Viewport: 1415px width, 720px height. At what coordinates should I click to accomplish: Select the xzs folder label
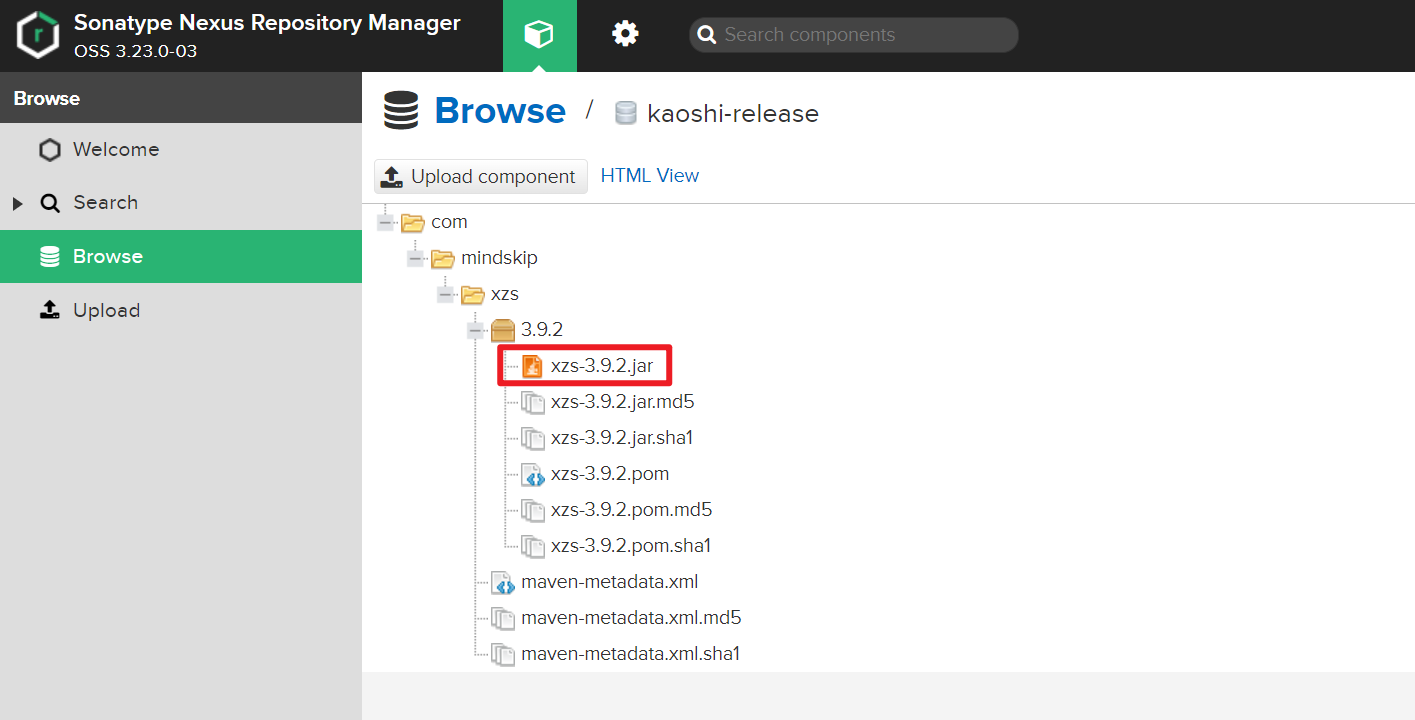(x=505, y=294)
